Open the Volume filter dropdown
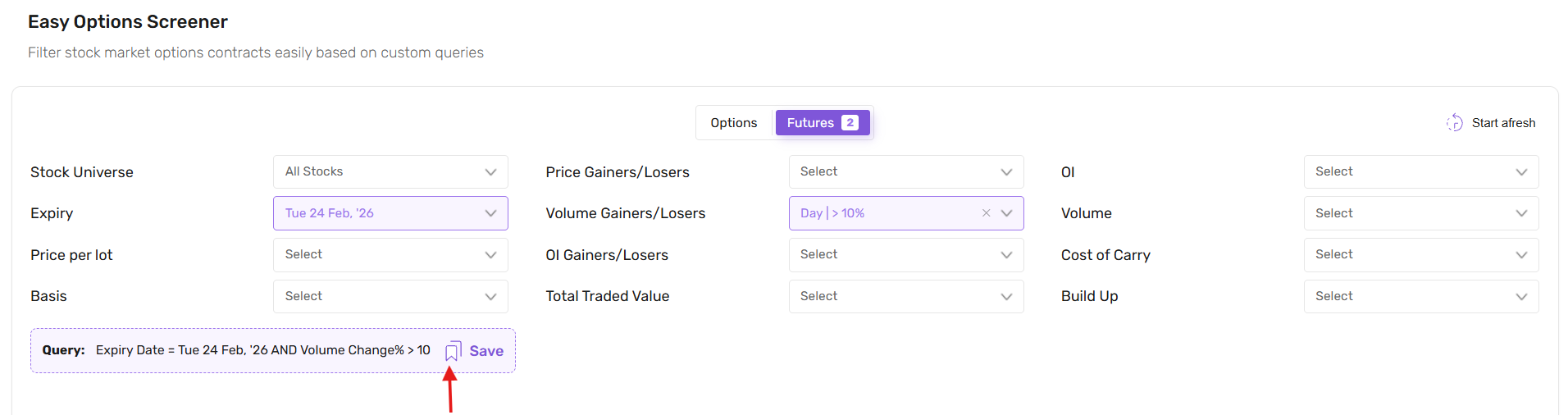 [x=1420, y=213]
